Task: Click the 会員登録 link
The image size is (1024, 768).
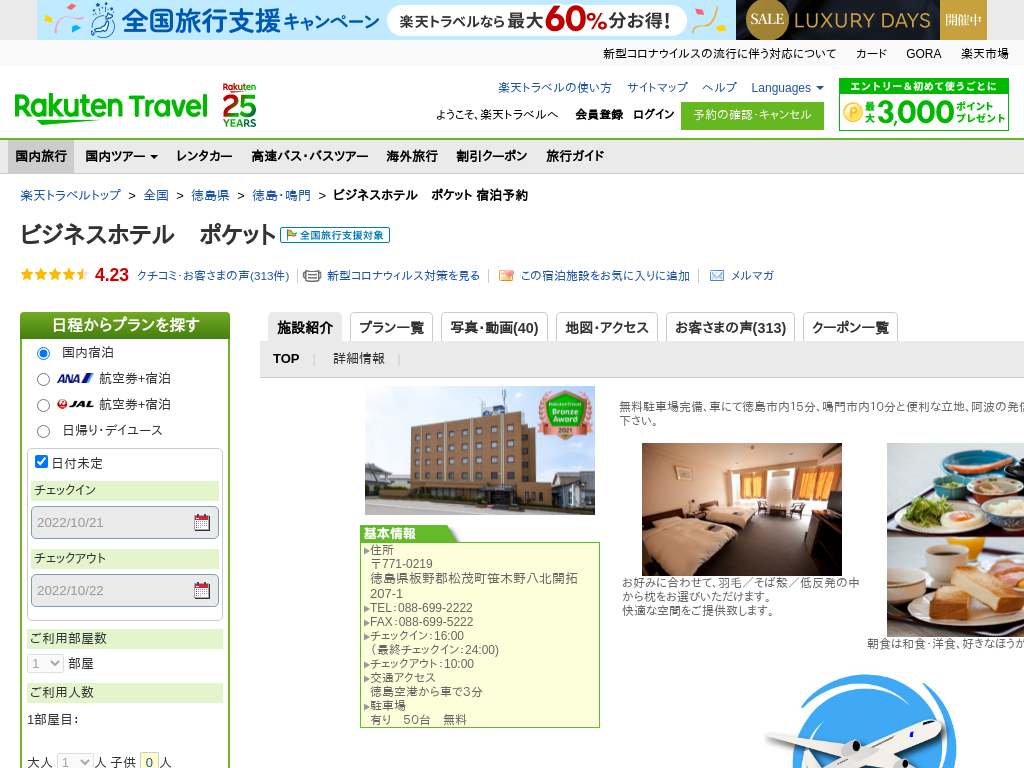Action: click(x=599, y=115)
